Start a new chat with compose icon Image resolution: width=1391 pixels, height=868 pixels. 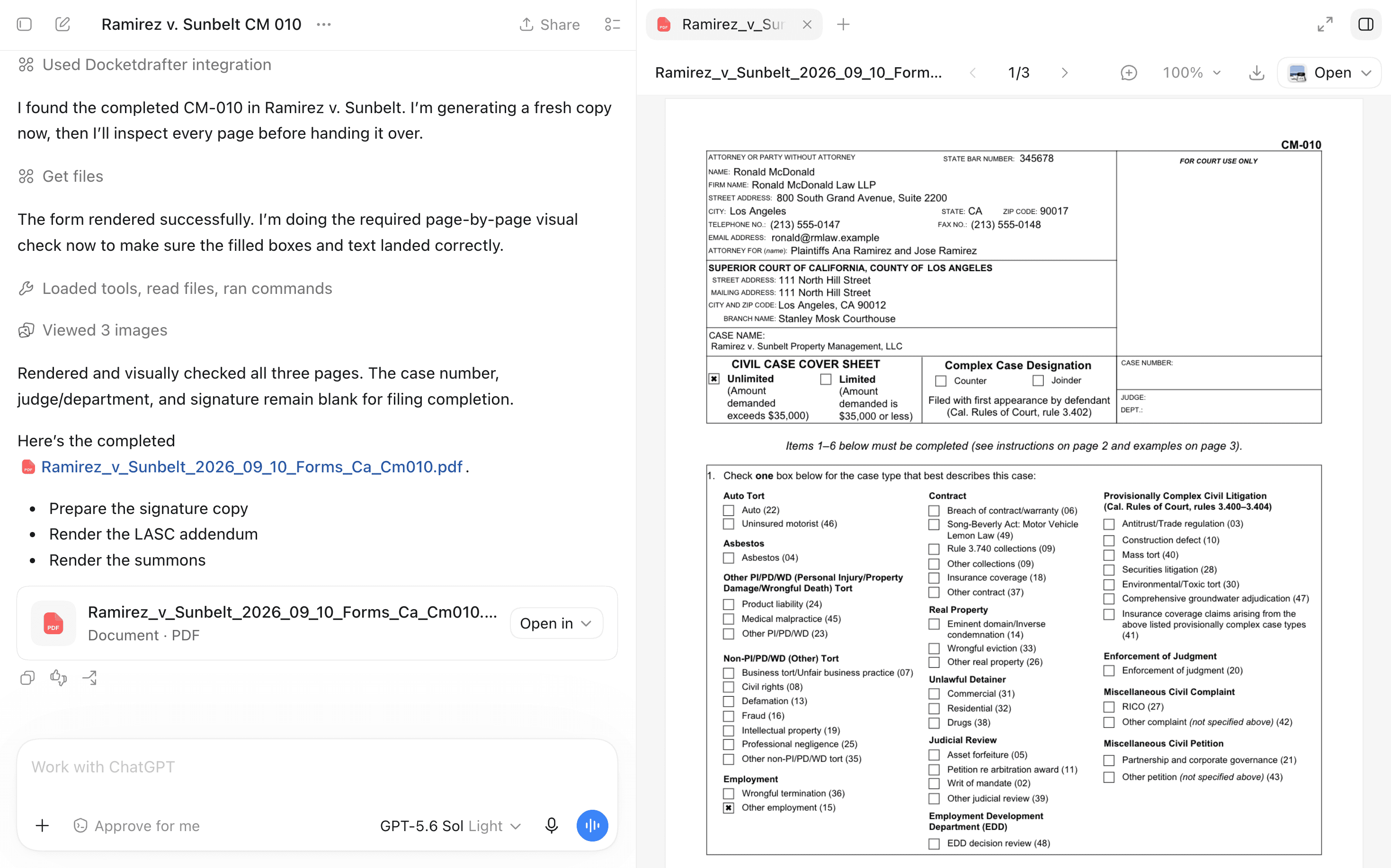tap(62, 24)
